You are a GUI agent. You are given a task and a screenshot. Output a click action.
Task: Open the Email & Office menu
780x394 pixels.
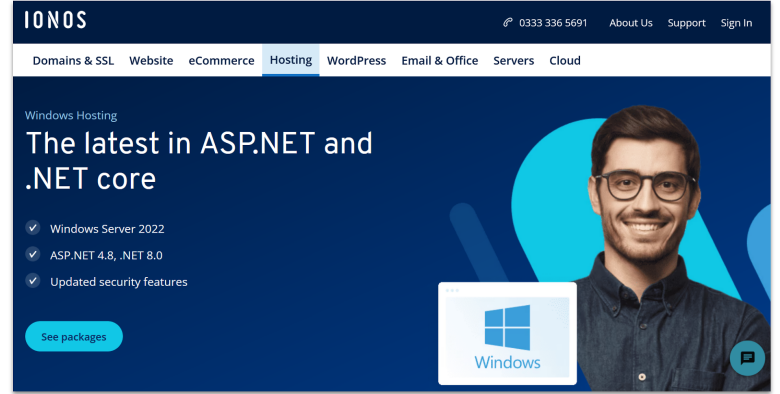coord(440,60)
